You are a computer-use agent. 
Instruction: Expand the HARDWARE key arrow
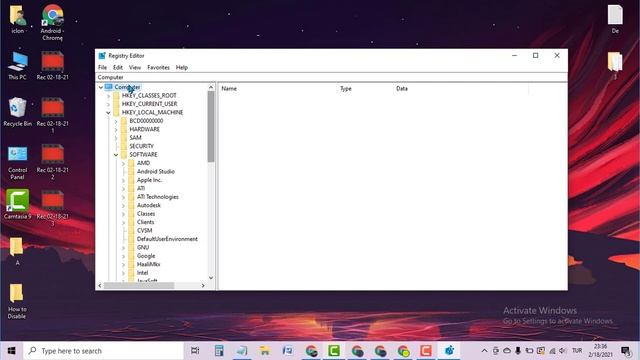[x=116, y=129]
